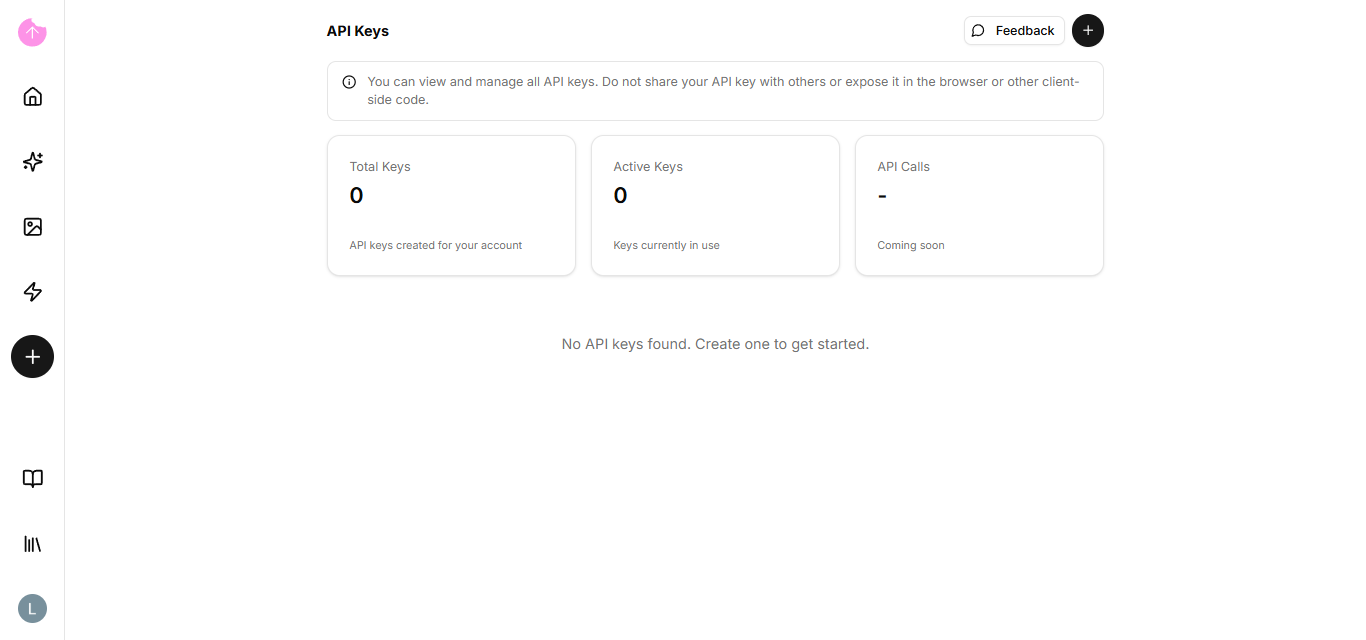1366x640 pixels.
Task: Open documentation via the open book icon
Action: tap(32, 479)
